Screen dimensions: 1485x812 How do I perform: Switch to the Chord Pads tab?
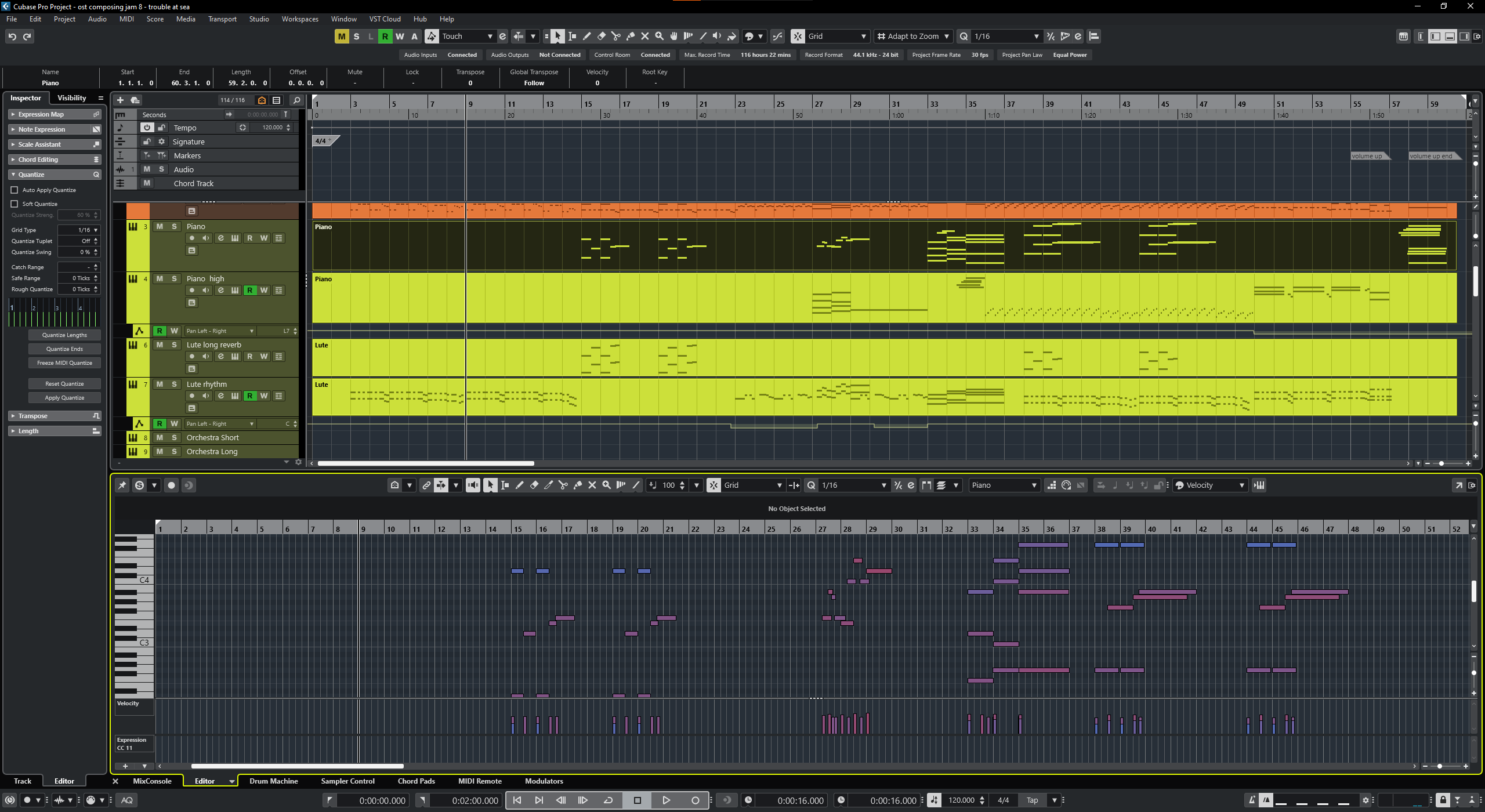(x=416, y=781)
